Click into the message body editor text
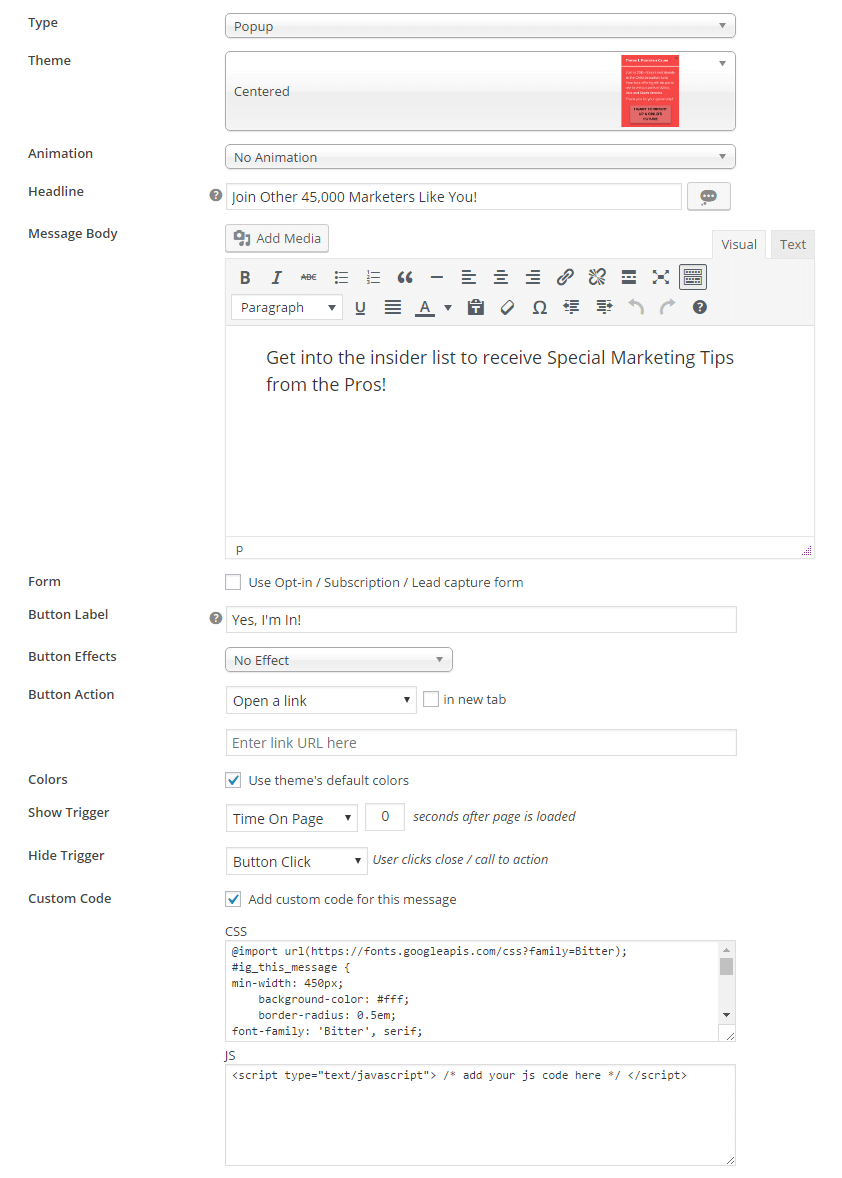 coord(499,371)
